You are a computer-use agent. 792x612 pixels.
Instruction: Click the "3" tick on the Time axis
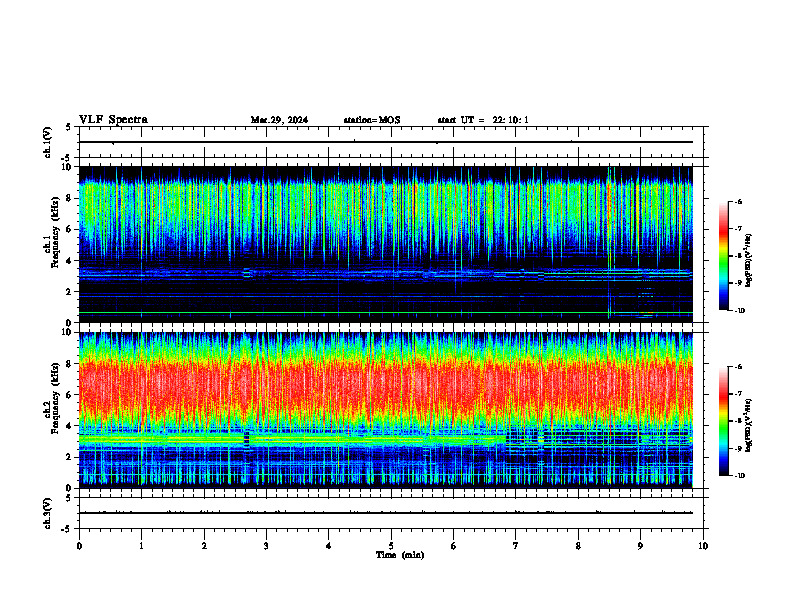click(266, 546)
